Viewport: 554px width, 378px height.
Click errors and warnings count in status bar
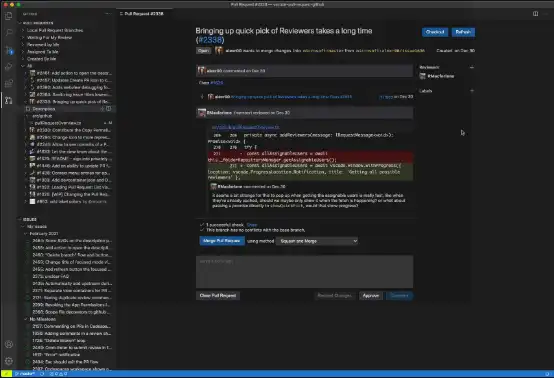[x=58, y=374]
